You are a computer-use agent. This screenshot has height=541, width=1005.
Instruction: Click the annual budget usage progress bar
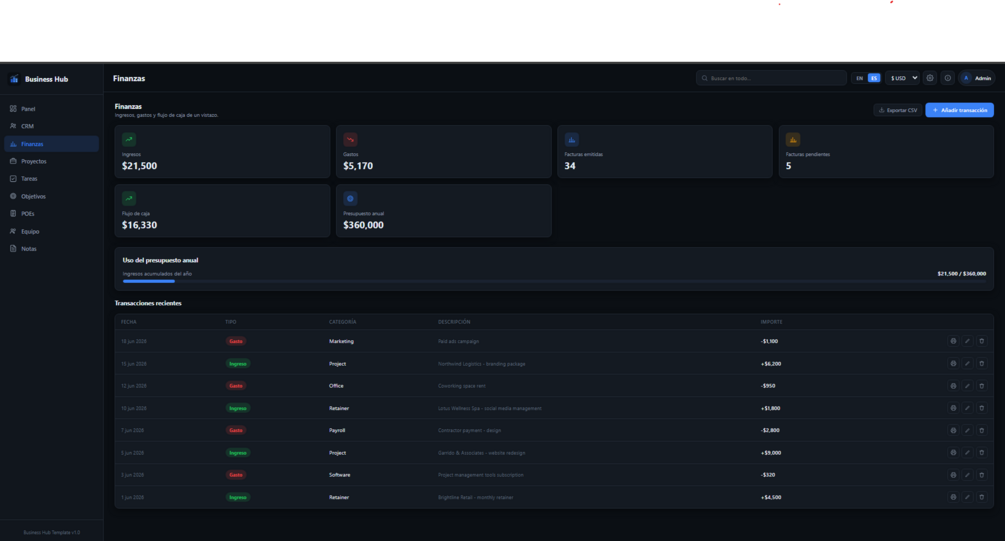point(554,281)
